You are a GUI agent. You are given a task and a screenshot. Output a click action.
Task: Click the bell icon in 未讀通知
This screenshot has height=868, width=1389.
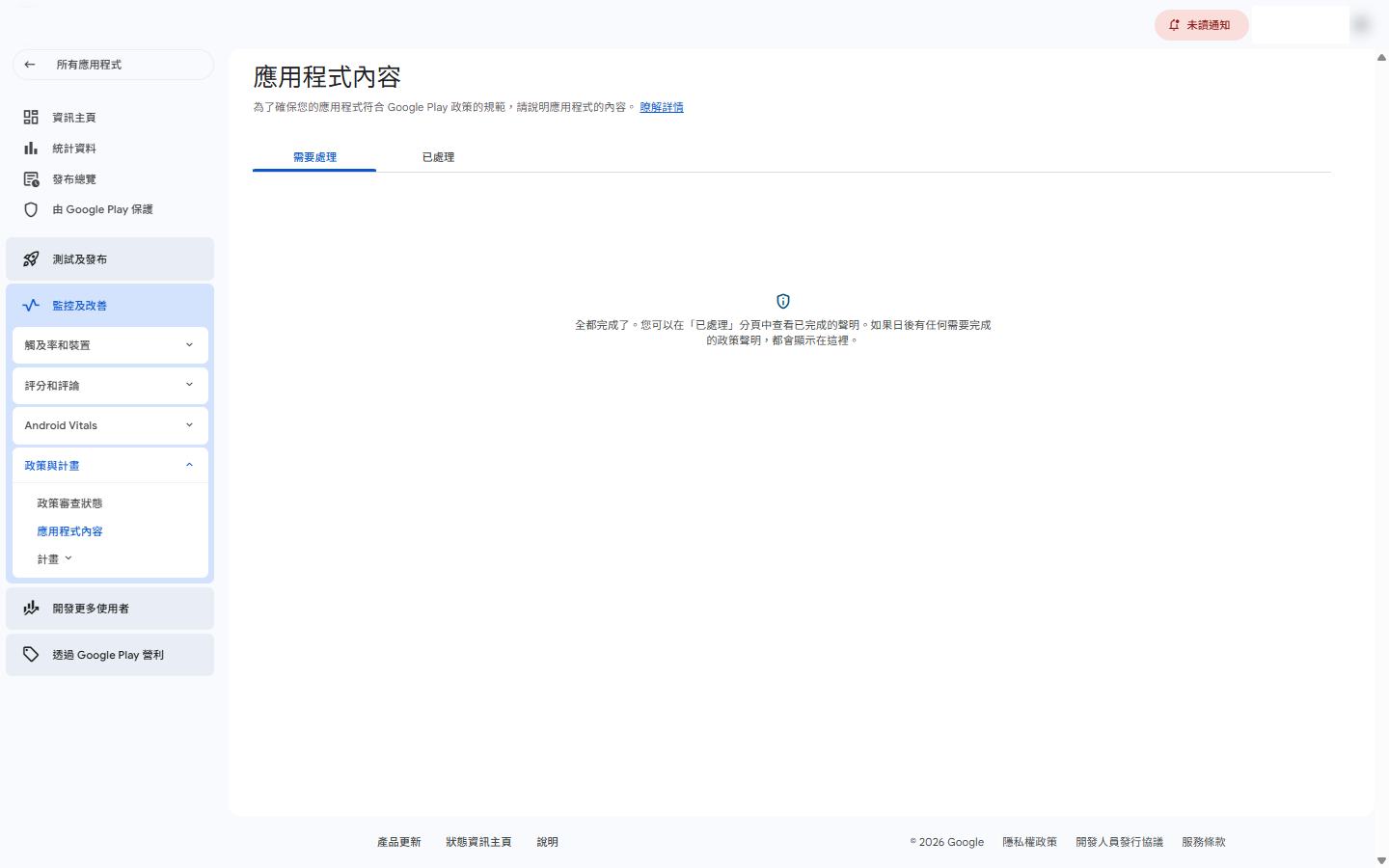1174,25
